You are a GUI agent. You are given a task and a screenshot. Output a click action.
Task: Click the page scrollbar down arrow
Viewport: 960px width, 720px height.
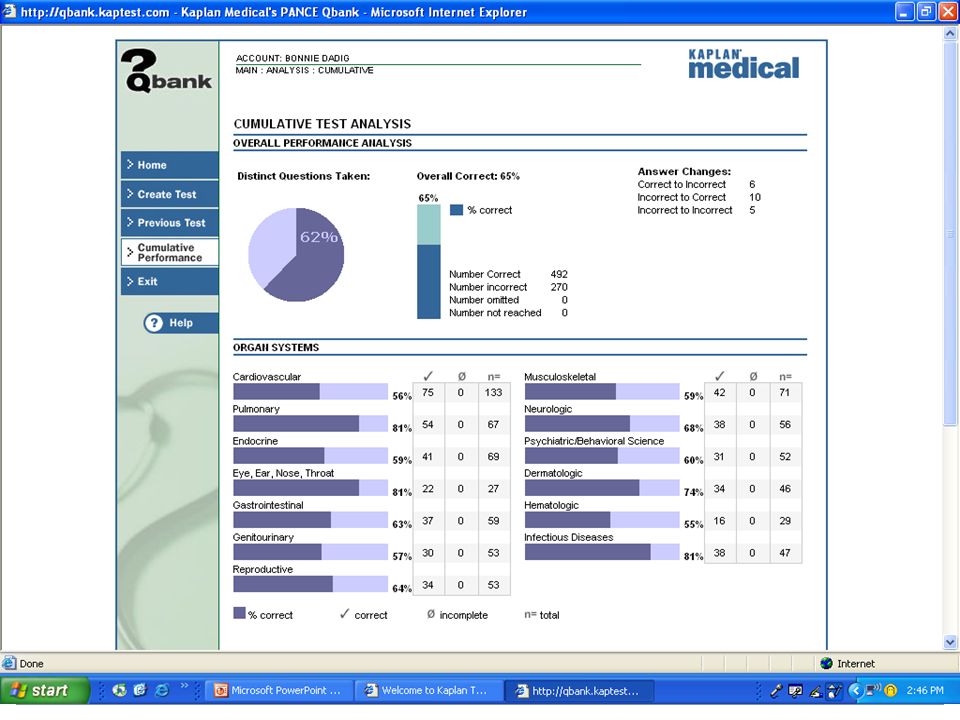pos(950,642)
